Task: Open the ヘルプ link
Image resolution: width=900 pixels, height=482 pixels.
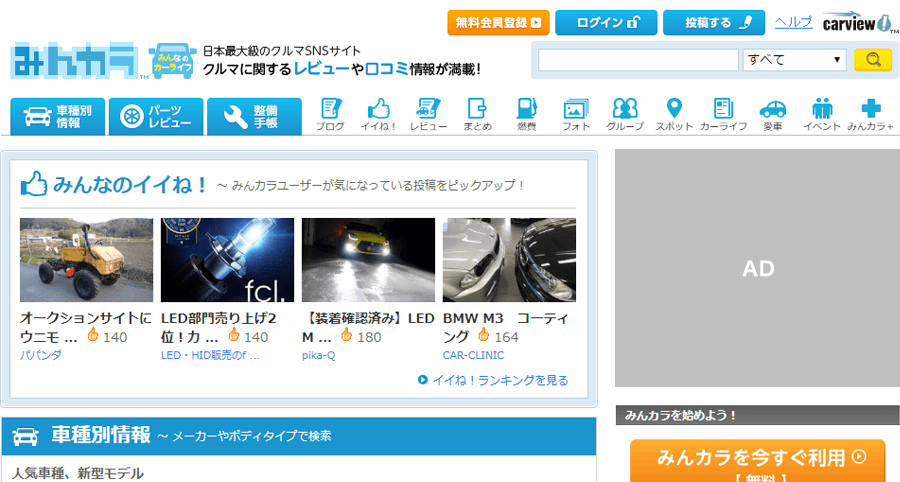Action: pyautogui.click(x=793, y=22)
